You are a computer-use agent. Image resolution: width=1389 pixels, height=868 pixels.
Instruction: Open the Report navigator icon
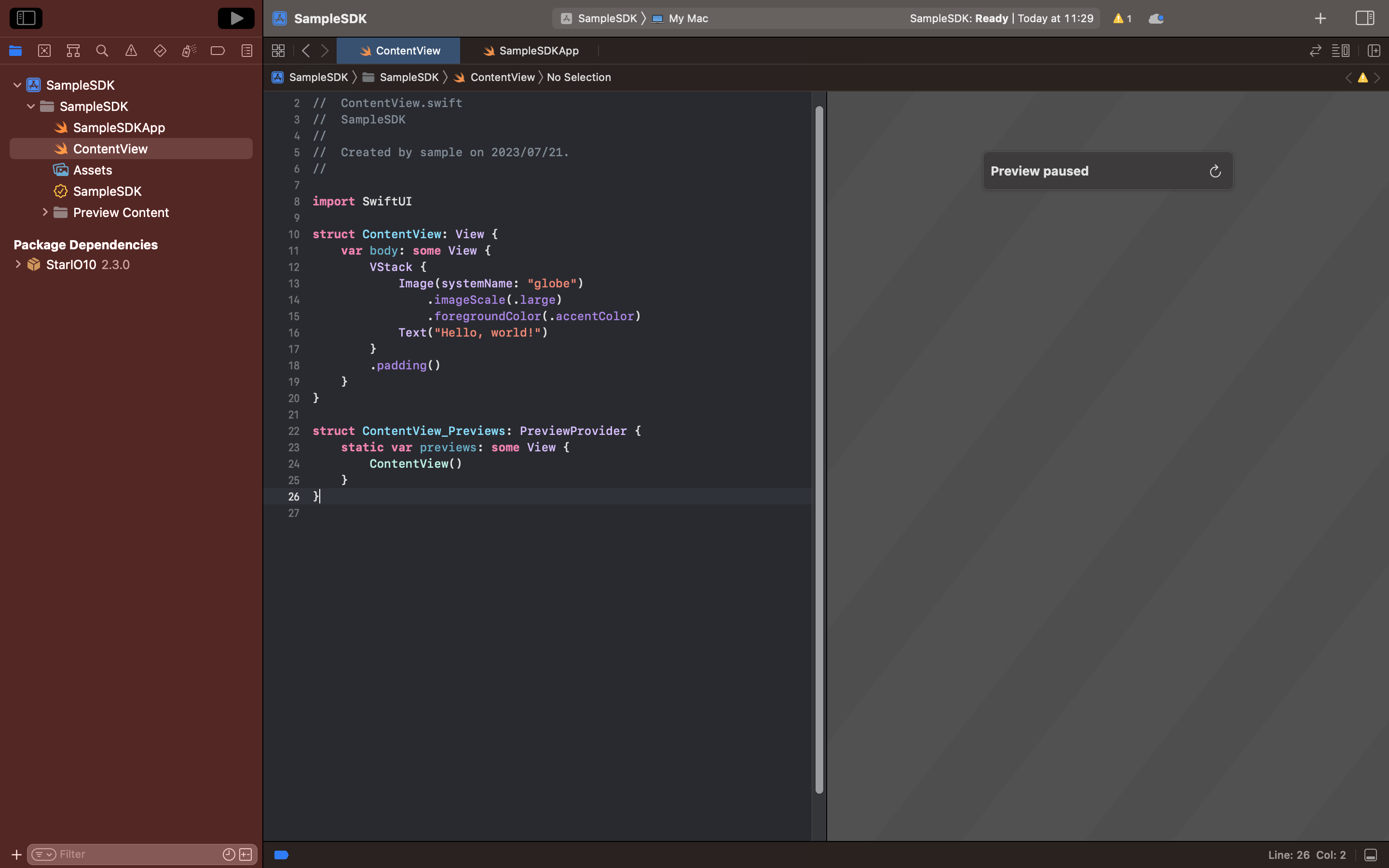coord(247,51)
